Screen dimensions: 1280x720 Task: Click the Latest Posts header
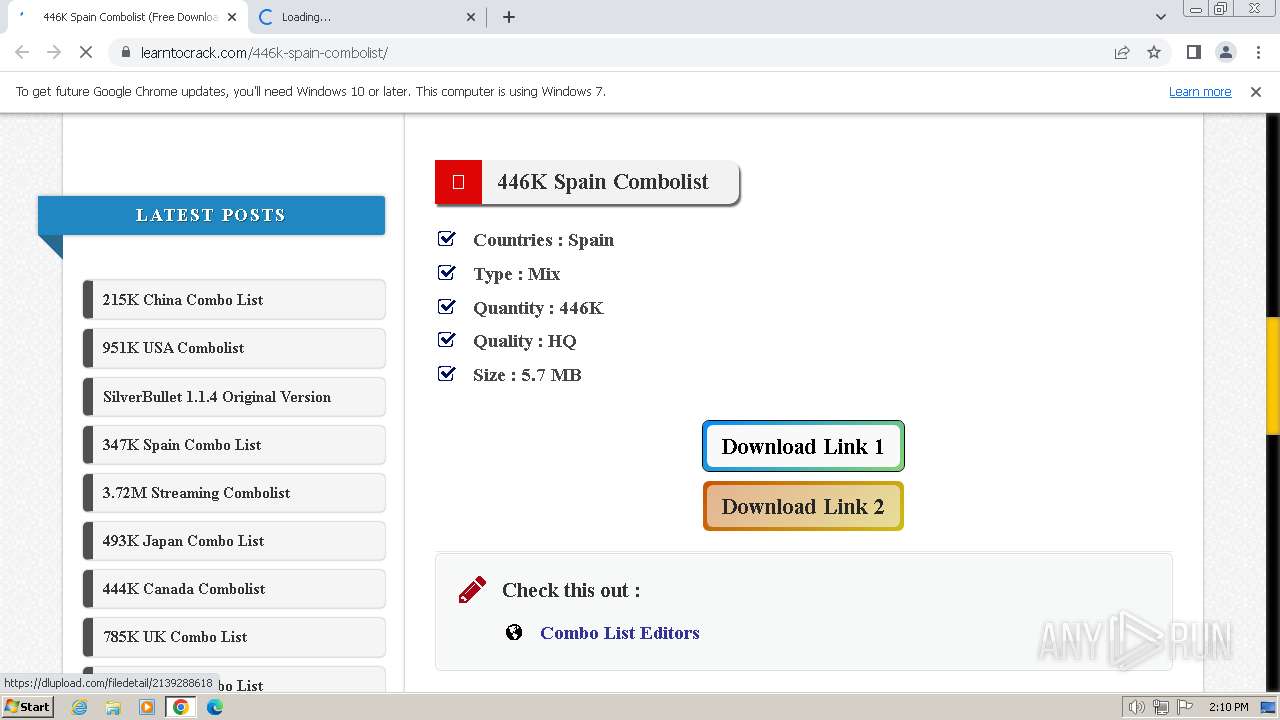(211, 215)
